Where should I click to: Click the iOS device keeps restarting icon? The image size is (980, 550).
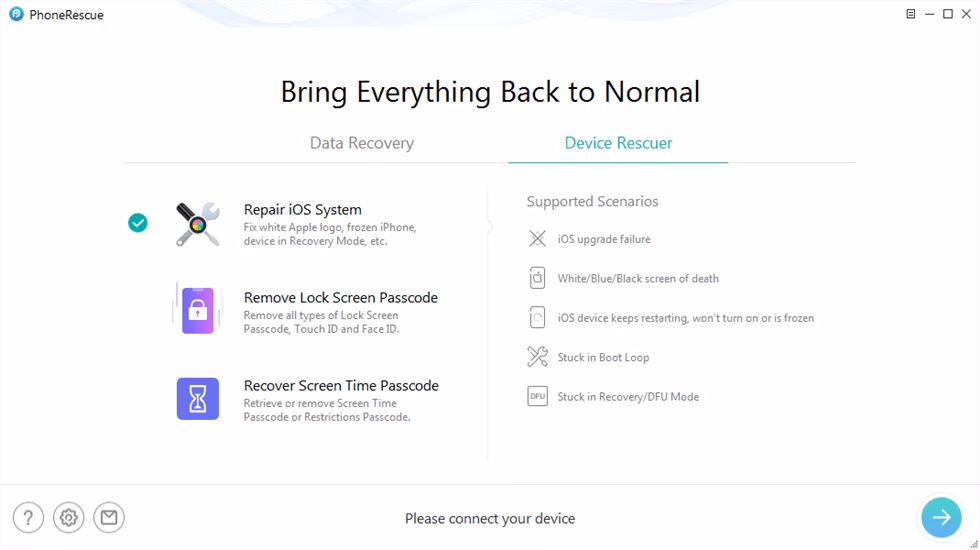[538, 318]
